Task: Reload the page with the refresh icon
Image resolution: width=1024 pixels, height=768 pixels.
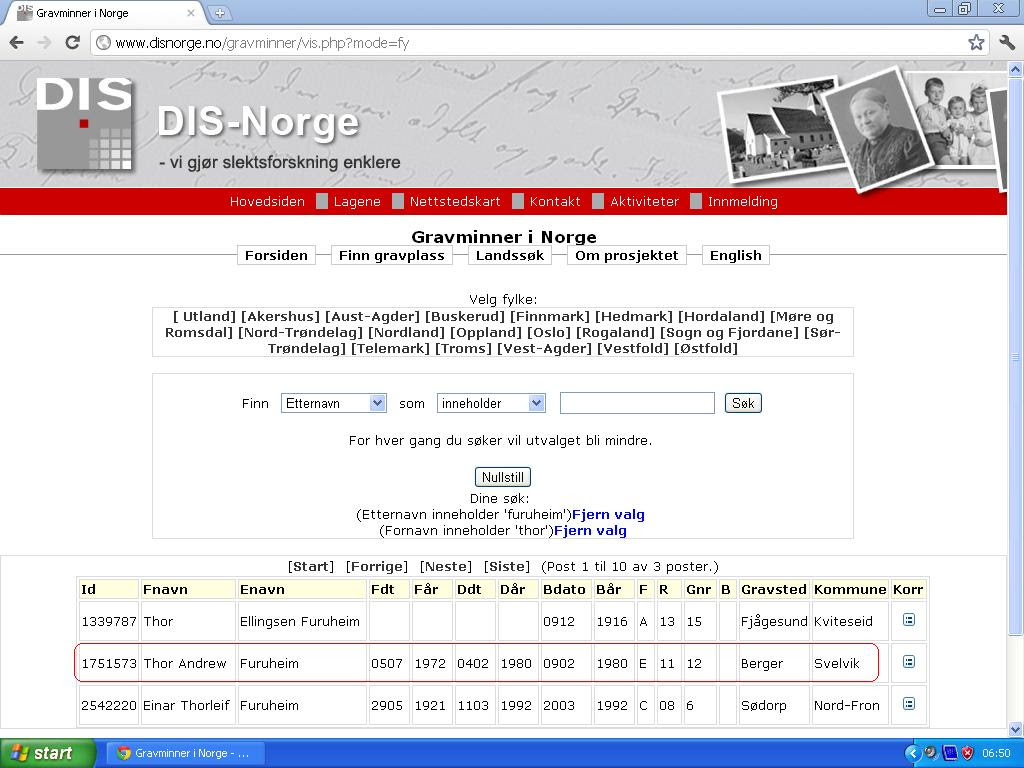Action: click(72, 43)
